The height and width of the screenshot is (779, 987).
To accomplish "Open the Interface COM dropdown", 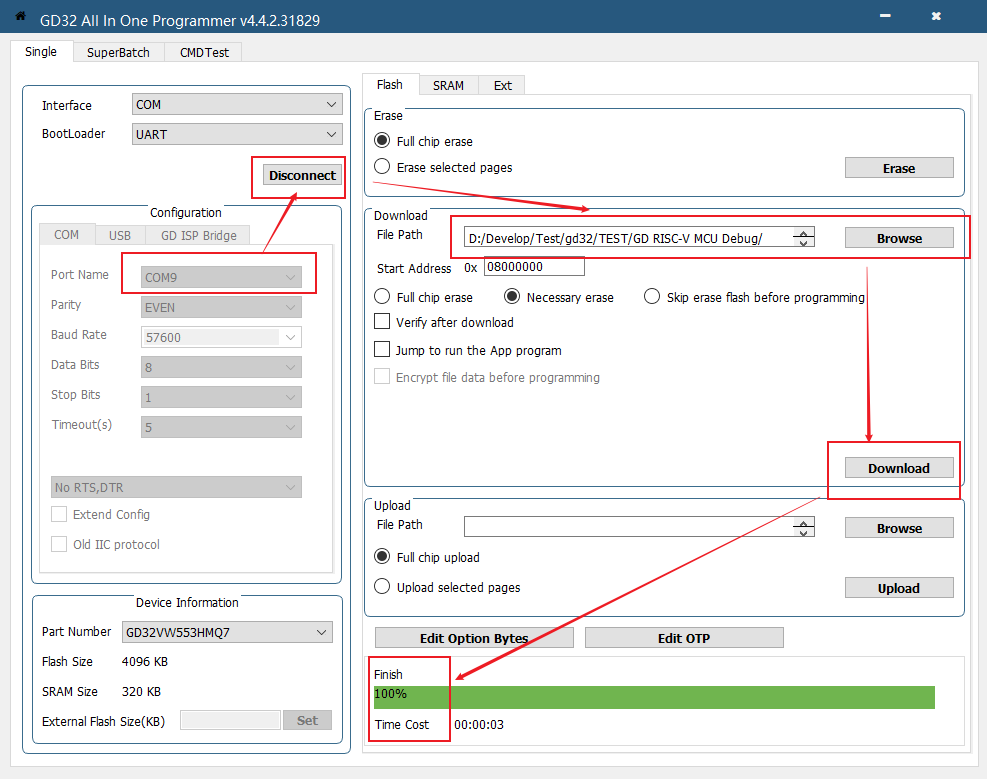I will tap(237, 105).
